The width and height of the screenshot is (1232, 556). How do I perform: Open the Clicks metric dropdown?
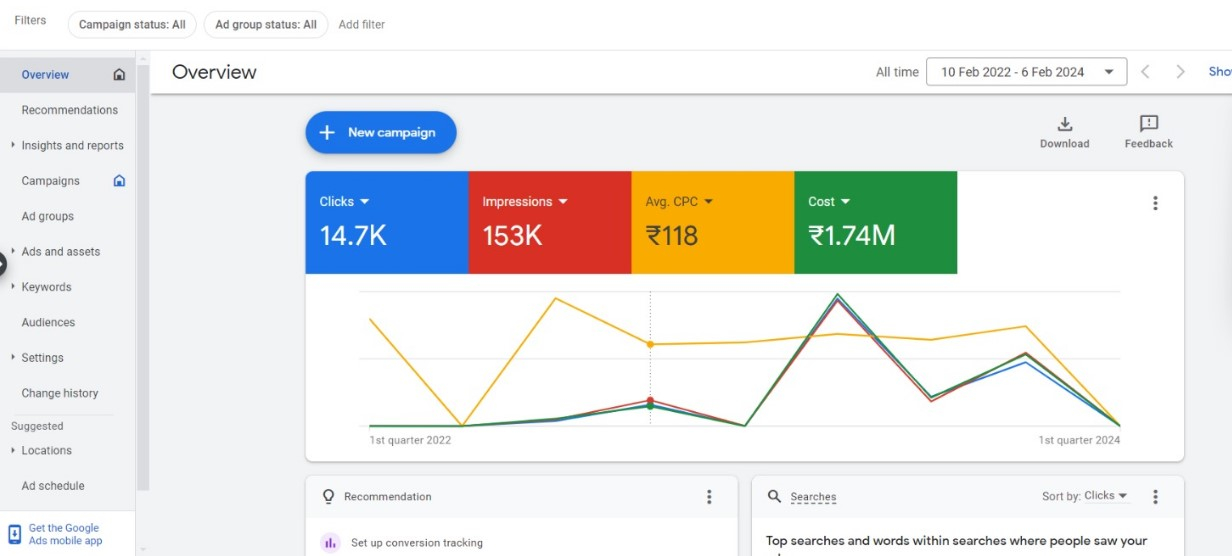(x=364, y=202)
